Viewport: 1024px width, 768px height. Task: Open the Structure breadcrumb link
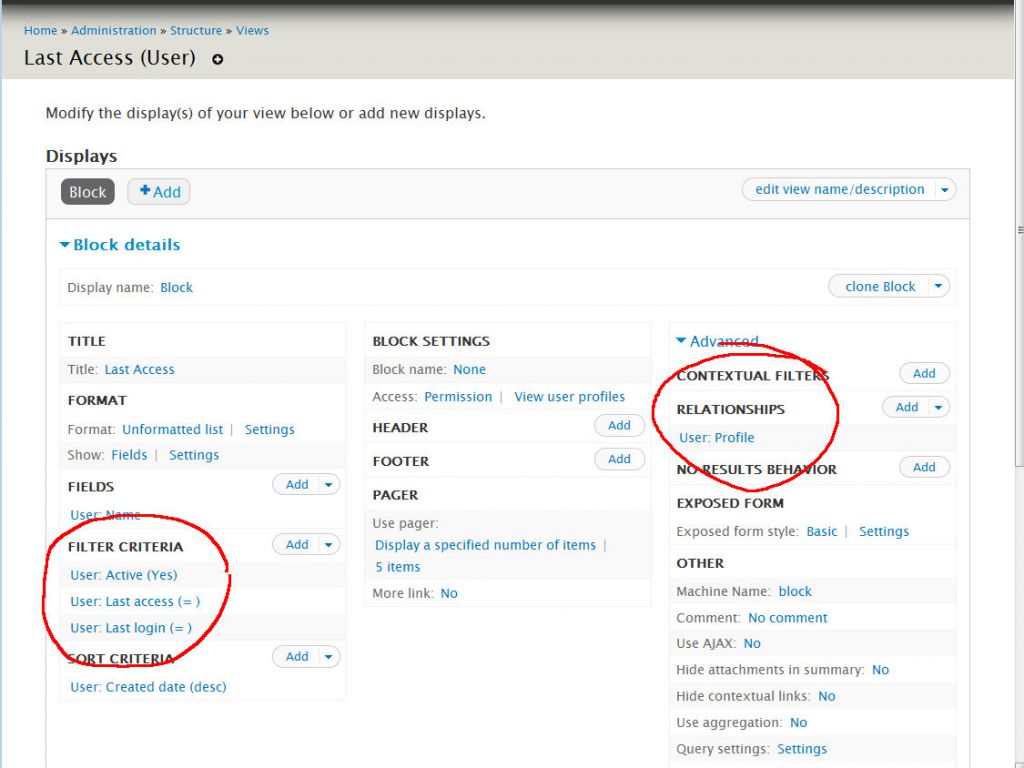coord(196,31)
